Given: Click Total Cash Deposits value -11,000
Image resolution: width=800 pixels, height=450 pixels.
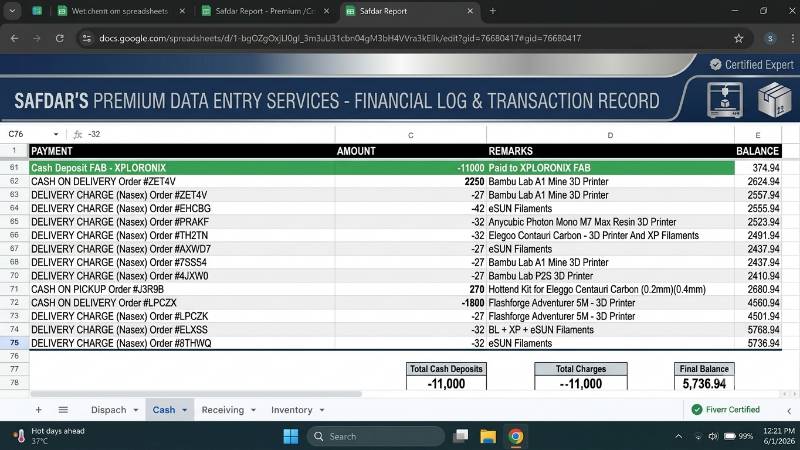Looking at the screenshot, I should coord(446,384).
